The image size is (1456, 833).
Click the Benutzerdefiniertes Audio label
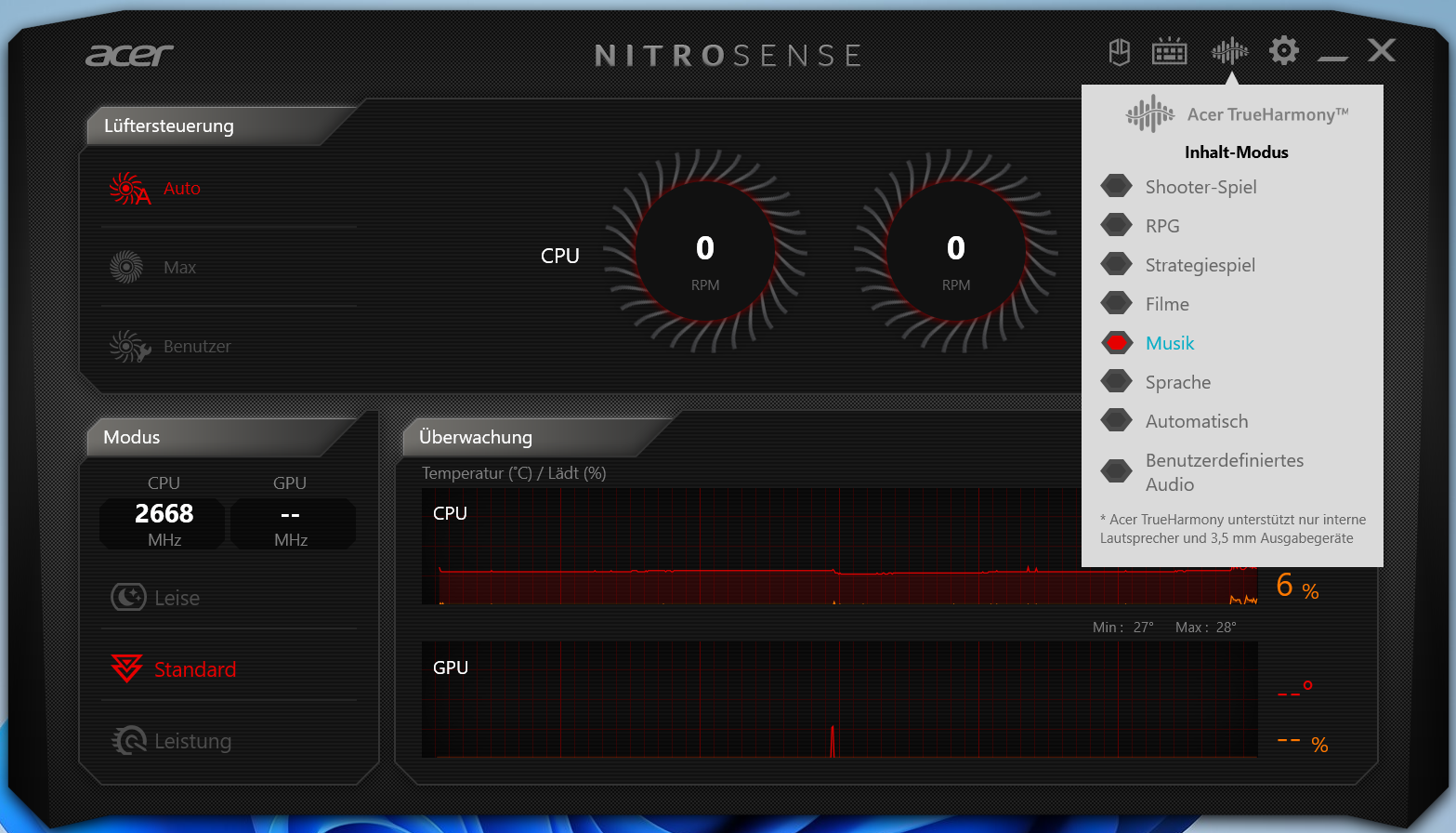(x=1225, y=472)
